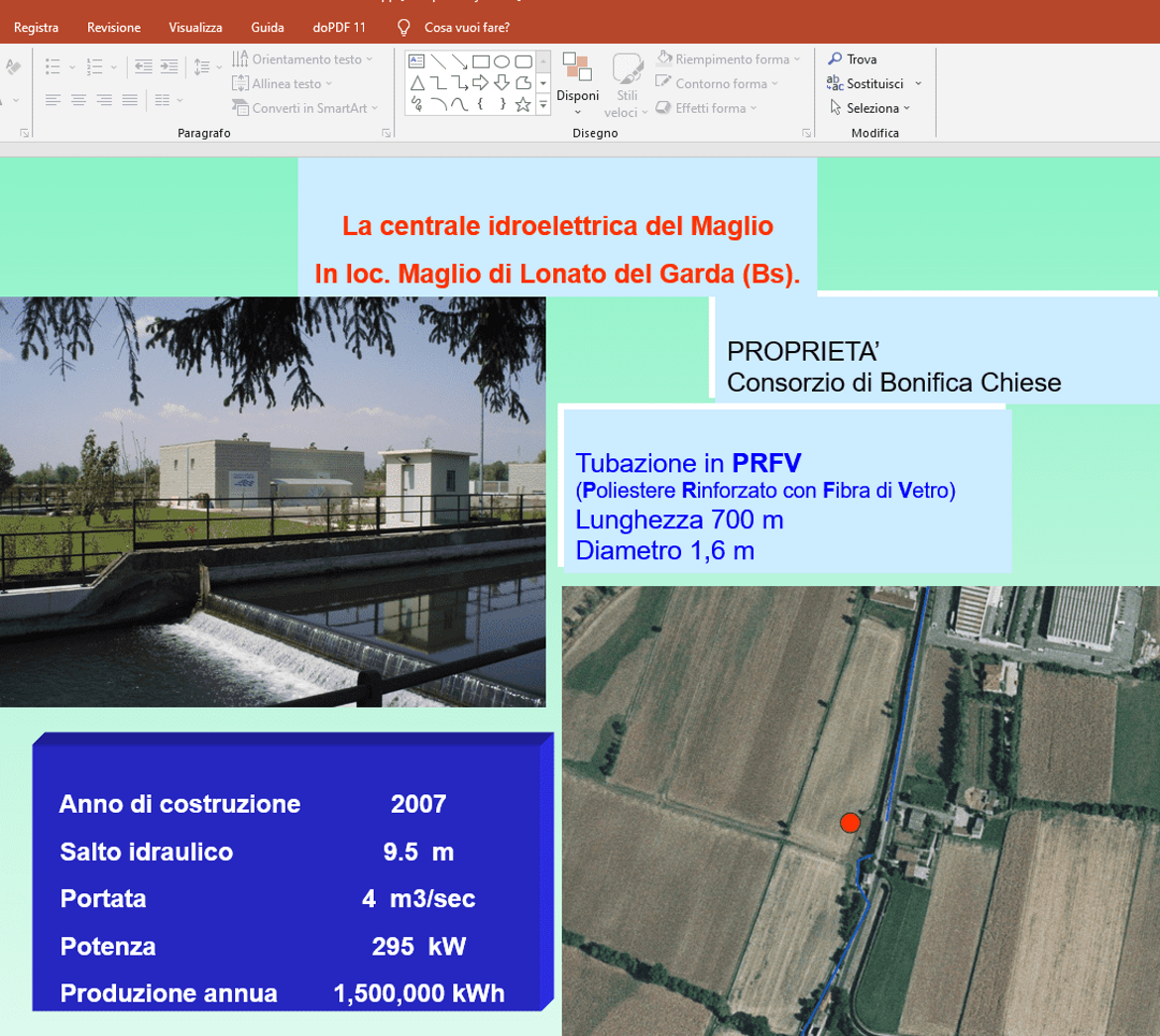Pick the isosceles triangle shape
The image size is (1160, 1036).
(417, 82)
